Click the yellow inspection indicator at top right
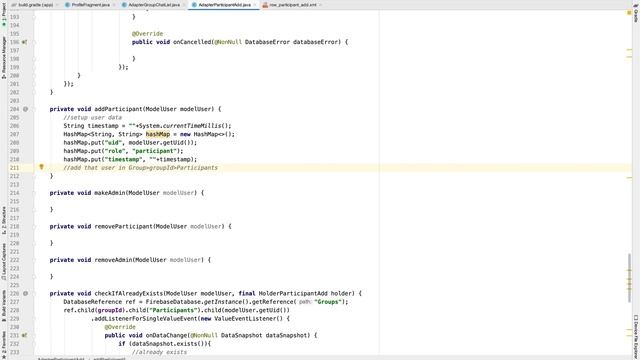The height and width of the screenshot is (360, 640). tap(629, 13)
